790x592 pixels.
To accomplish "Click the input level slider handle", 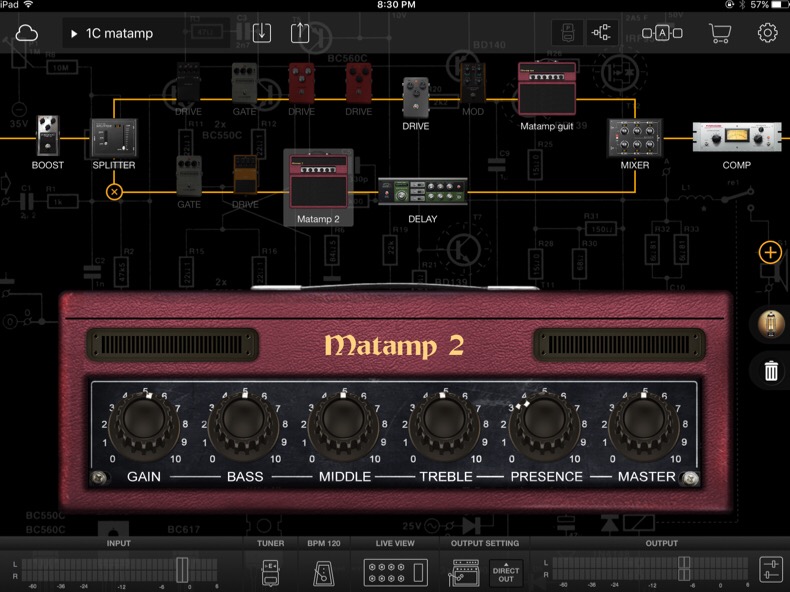I will 182,569.
